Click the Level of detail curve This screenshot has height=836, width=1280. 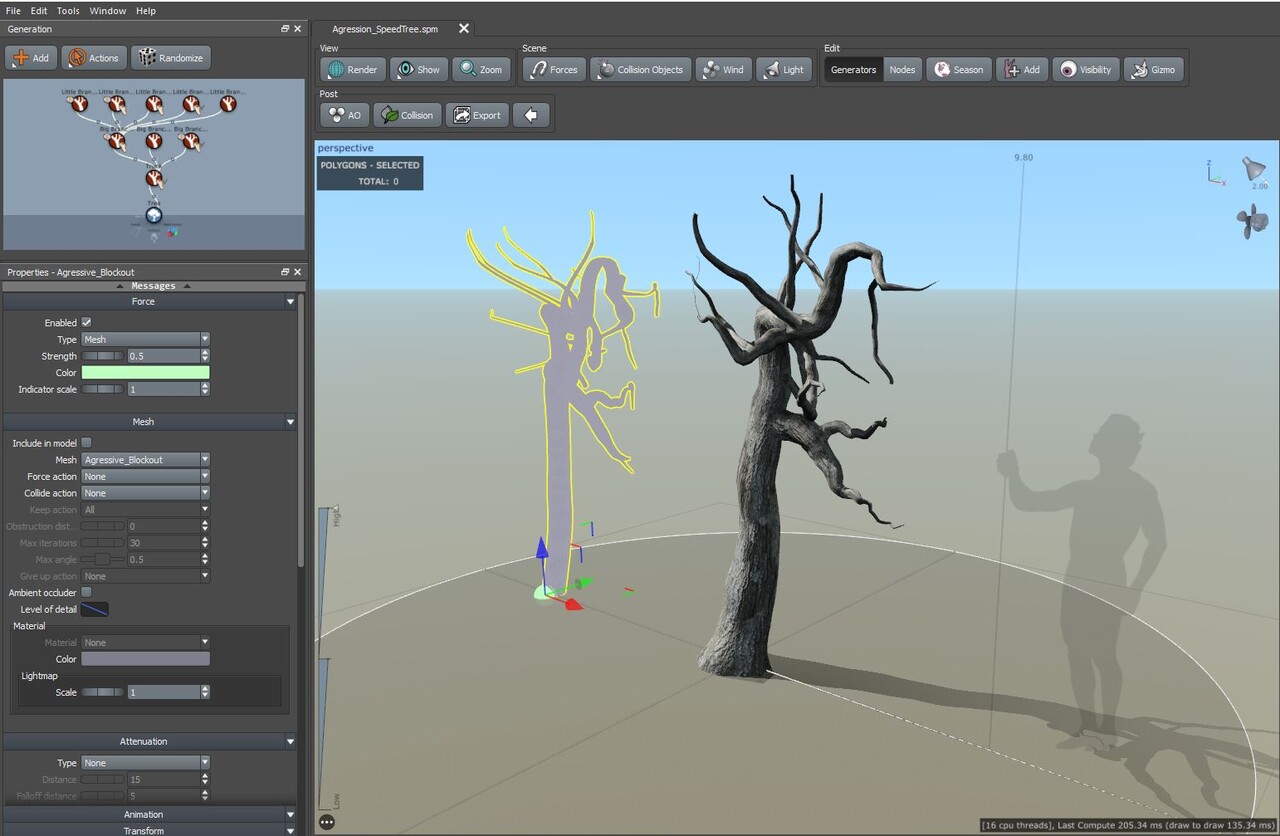click(95, 609)
